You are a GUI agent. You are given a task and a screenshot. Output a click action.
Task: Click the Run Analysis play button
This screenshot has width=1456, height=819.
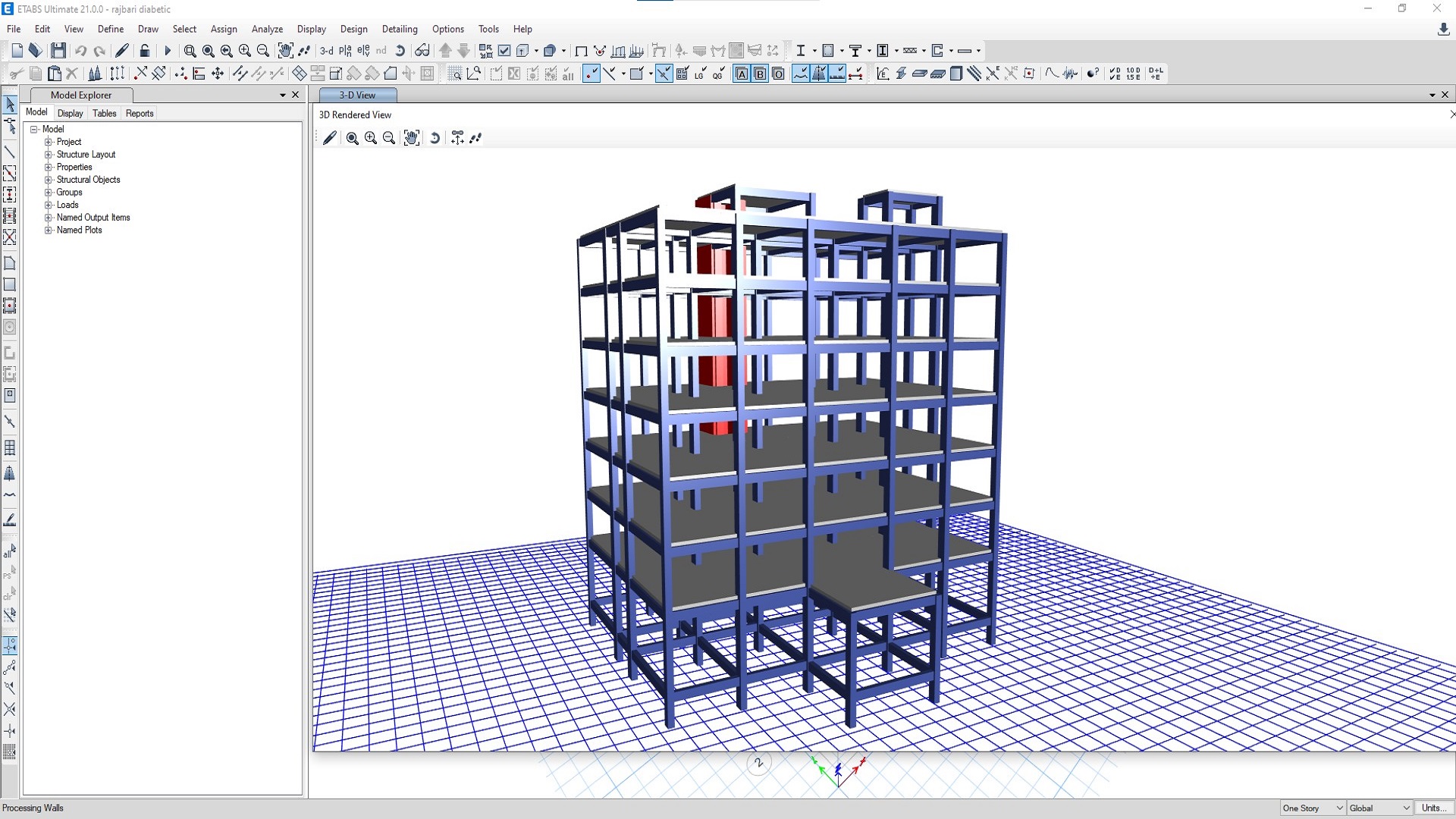[x=168, y=51]
